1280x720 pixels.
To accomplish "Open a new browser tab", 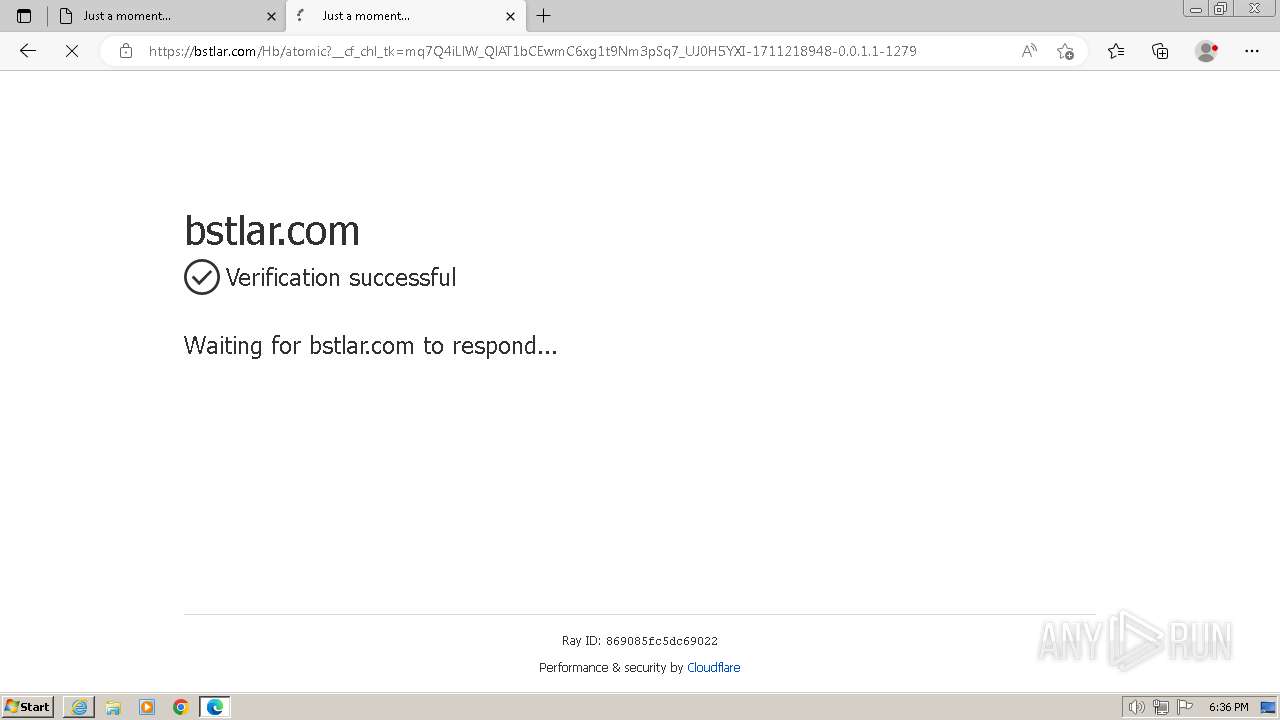I will coord(544,16).
